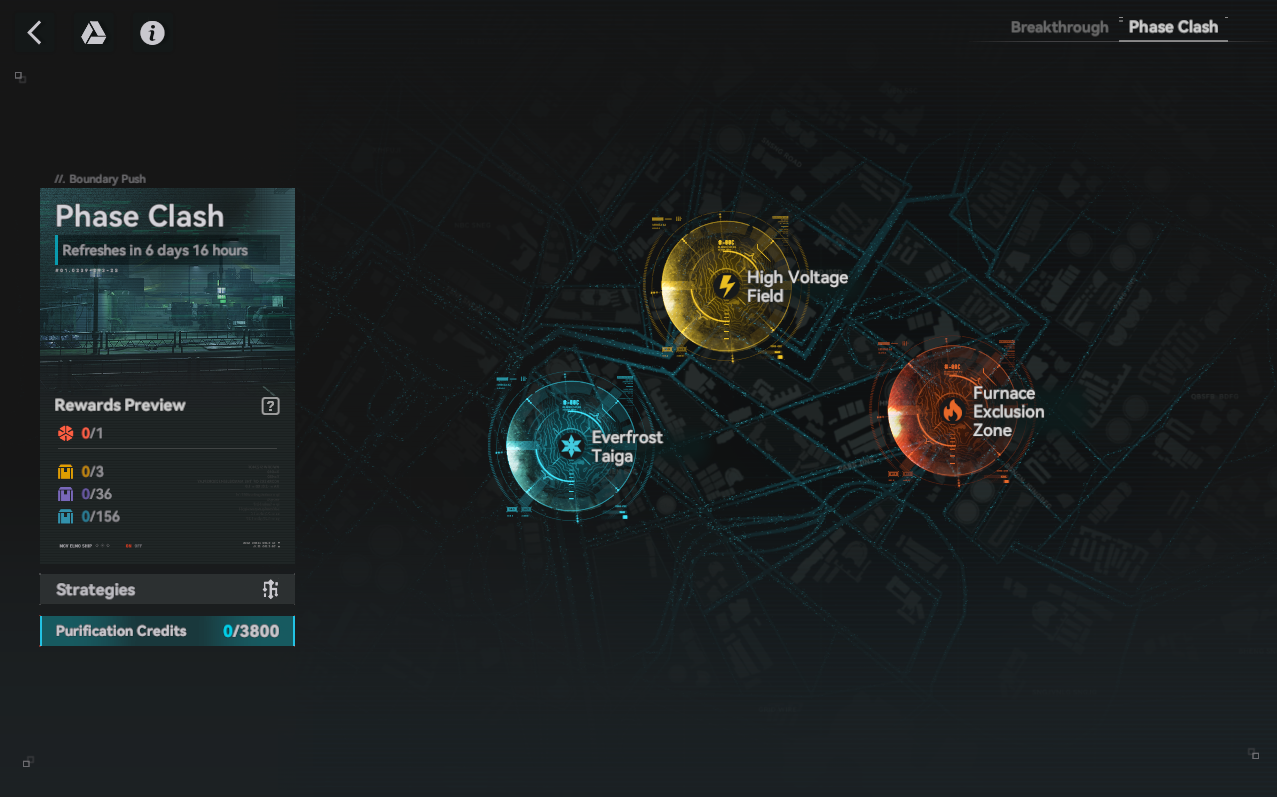This screenshot has height=797, width=1277.
Task: Click the '0/156' reward count
Action: pyautogui.click(x=101, y=517)
